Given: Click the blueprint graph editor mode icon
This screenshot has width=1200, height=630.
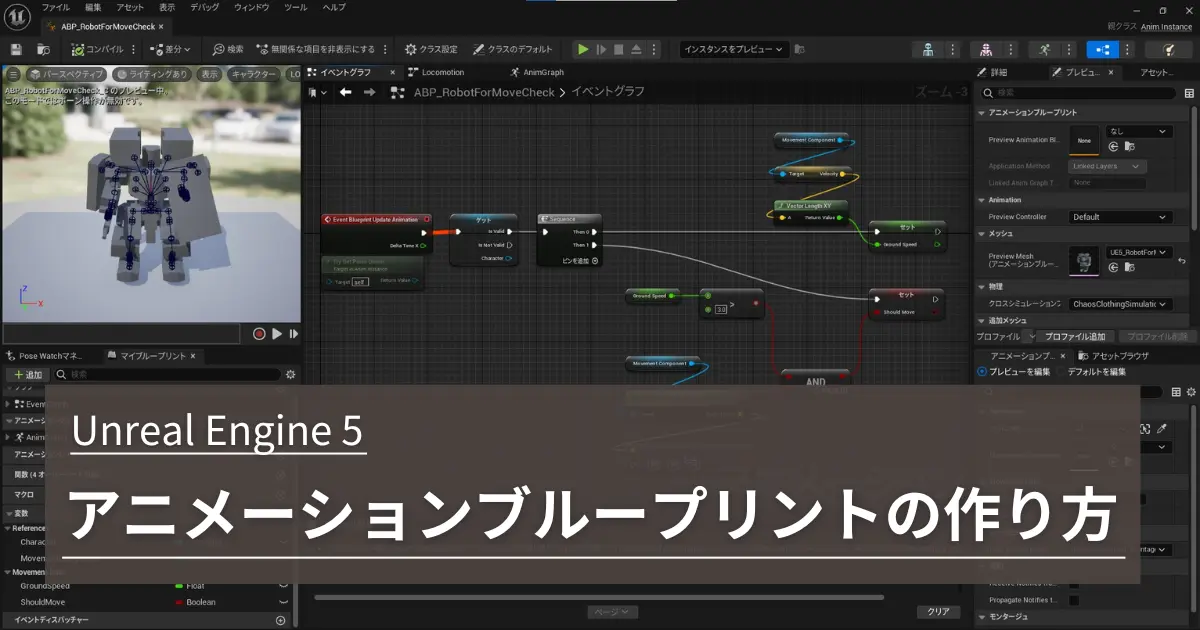Looking at the screenshot, I should (x=1103, y=48).
